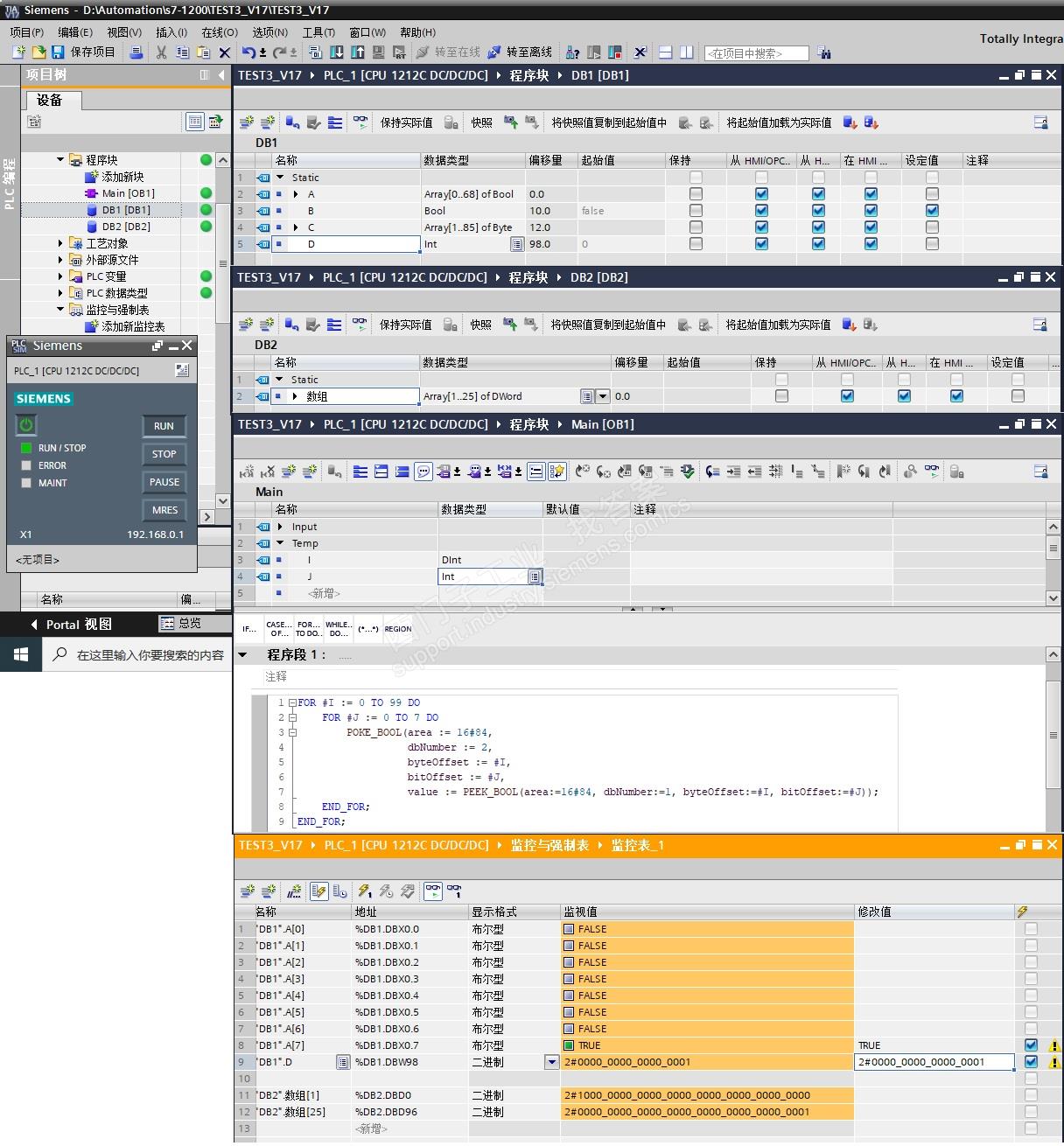1064x1146 pixels.
Task: Toggle 设定值 checkbox for DB1 row C
Action: click(x=932, y=227)
